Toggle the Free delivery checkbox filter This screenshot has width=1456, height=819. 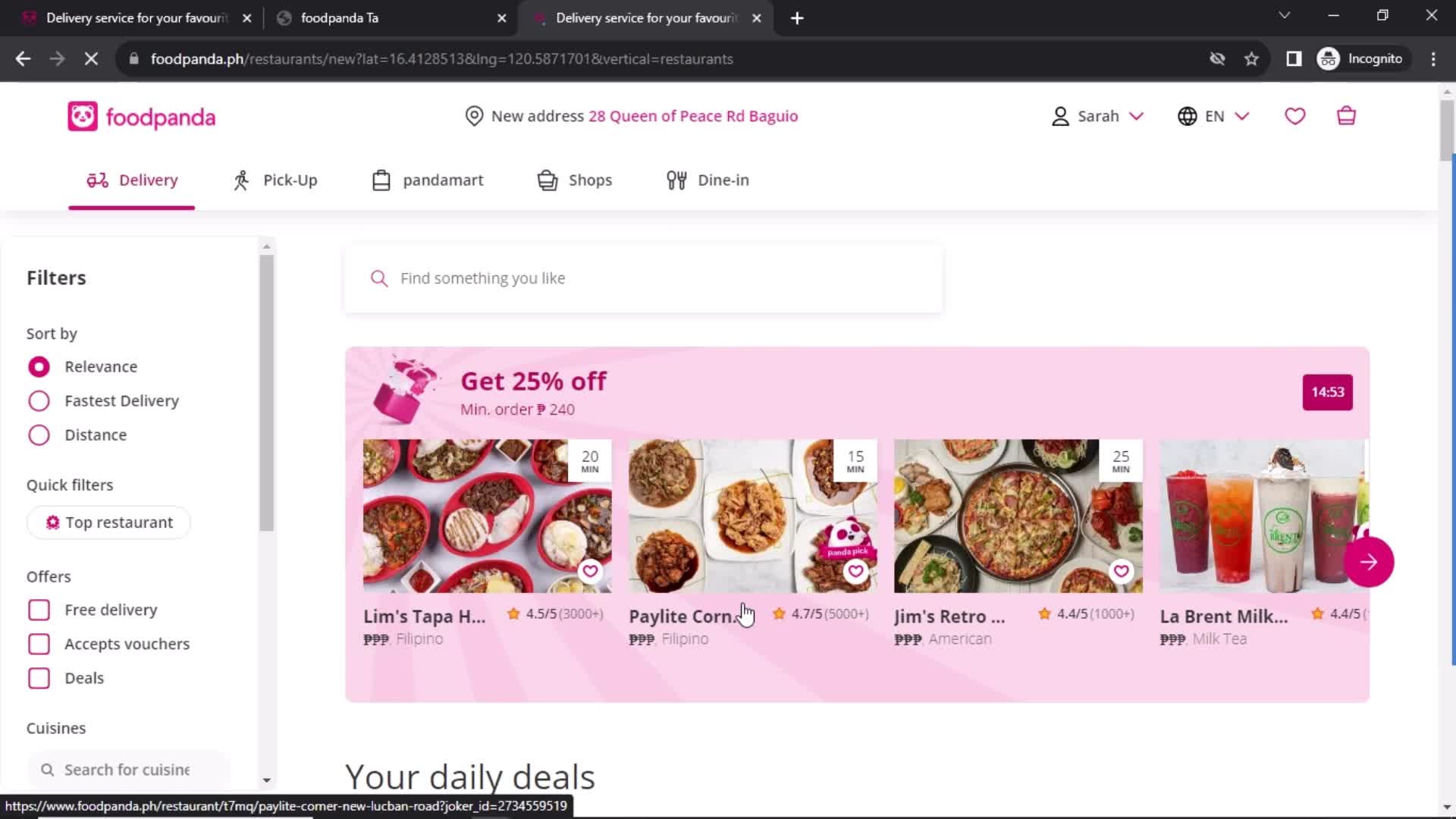pos(38,609)
